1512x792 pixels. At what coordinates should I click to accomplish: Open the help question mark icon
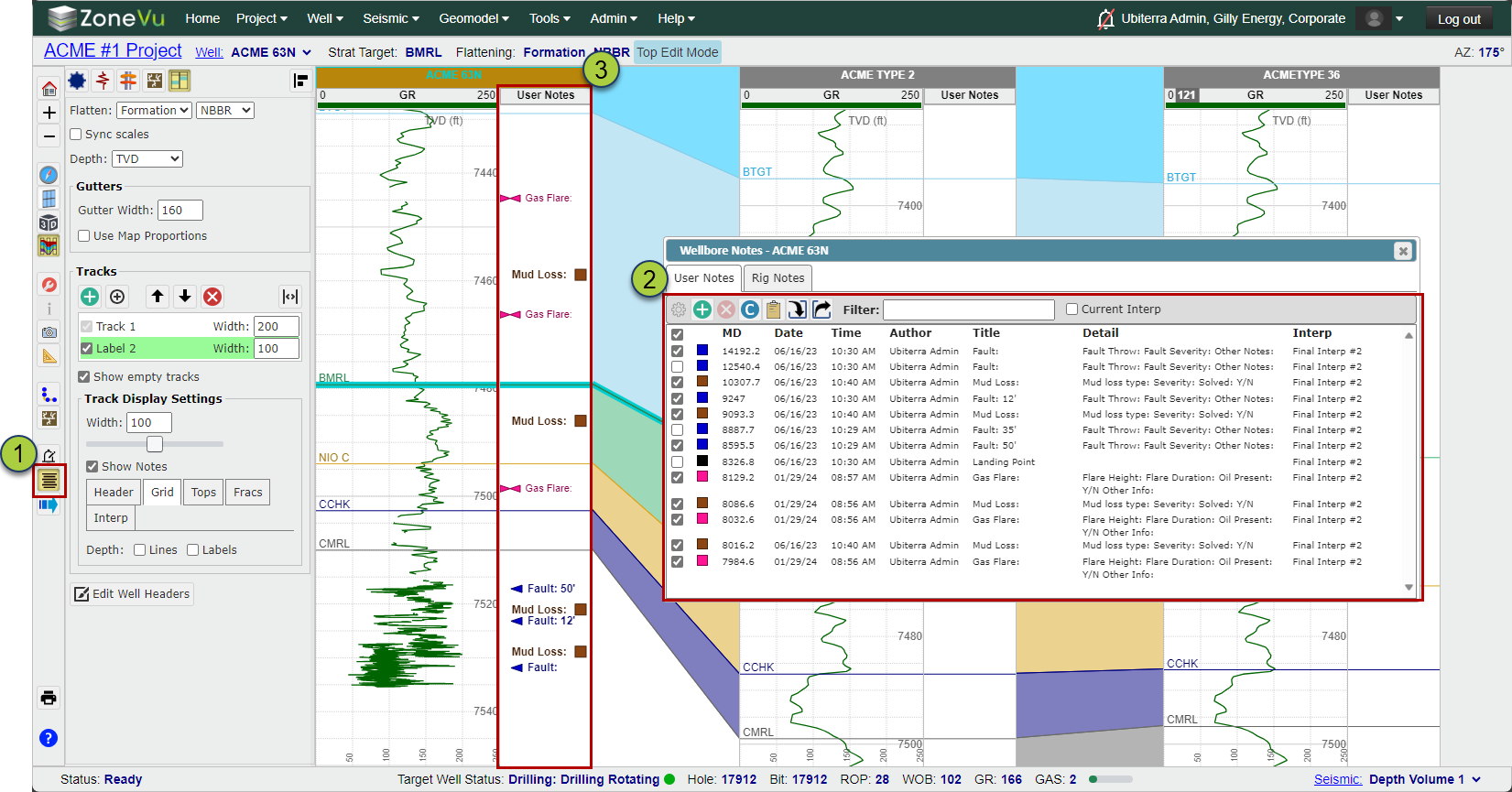[49, 738]
